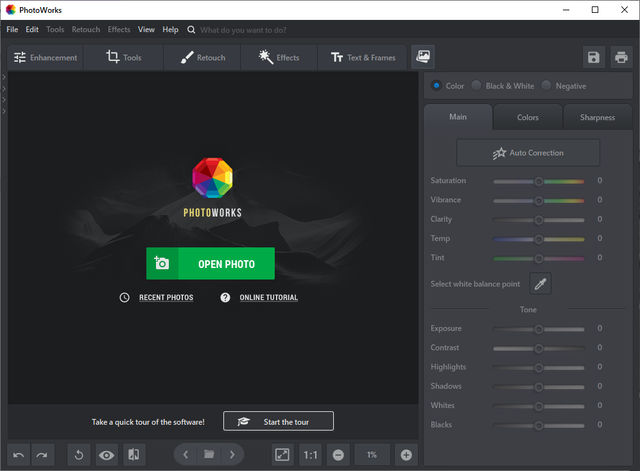The image size is (640, 471).
Task: Toggle the eye preview original icon
Action: pyautogui.click(x=106, y=455)
